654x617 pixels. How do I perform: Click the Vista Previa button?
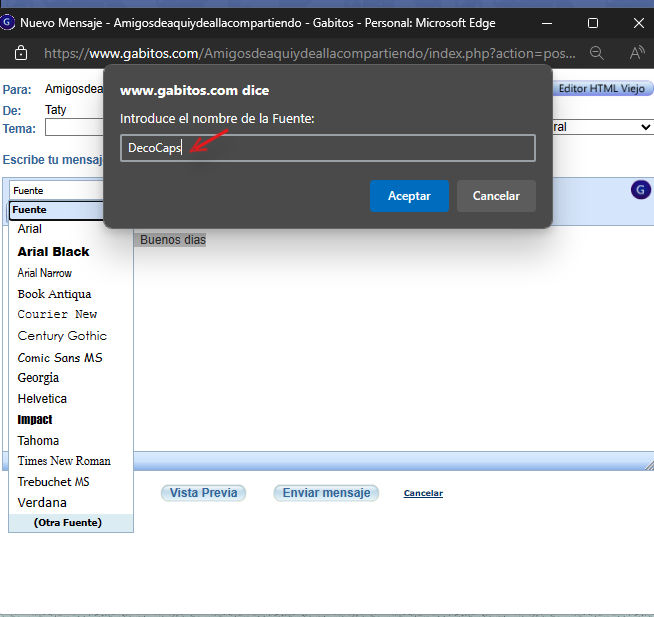203,493
